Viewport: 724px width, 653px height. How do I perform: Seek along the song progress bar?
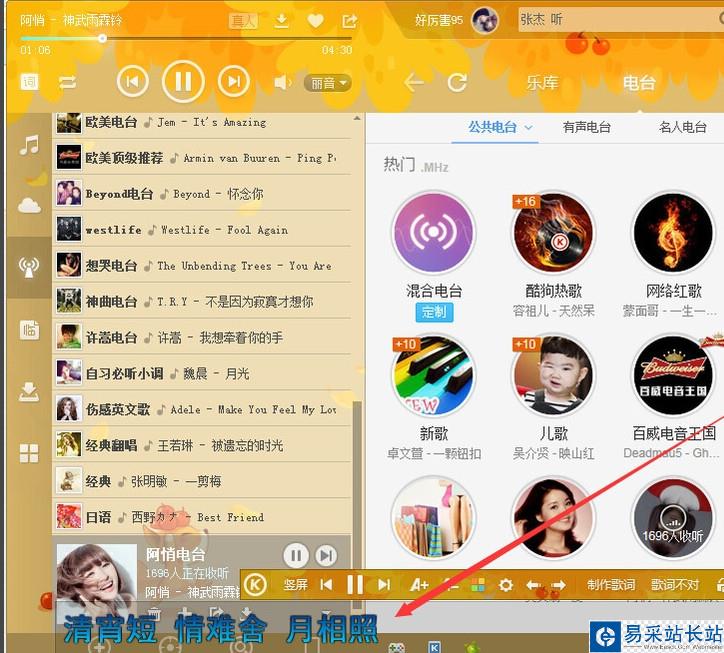[x=186, y=39]
